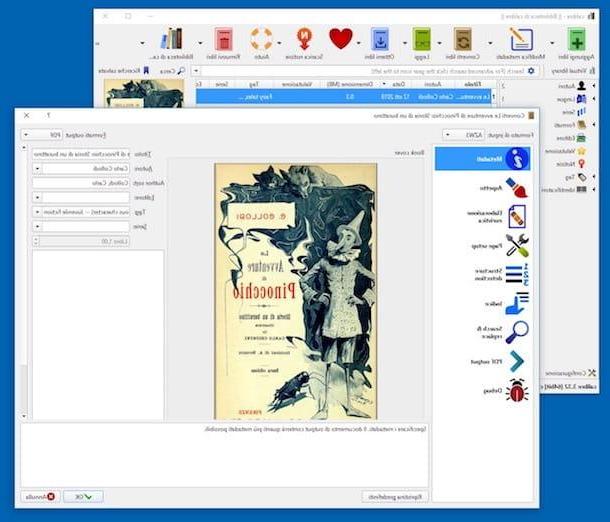Click the Converti libri toolbar icon
Image resolution: width=610 pixels, height=522 pixels.
click(x=463, y=39)
